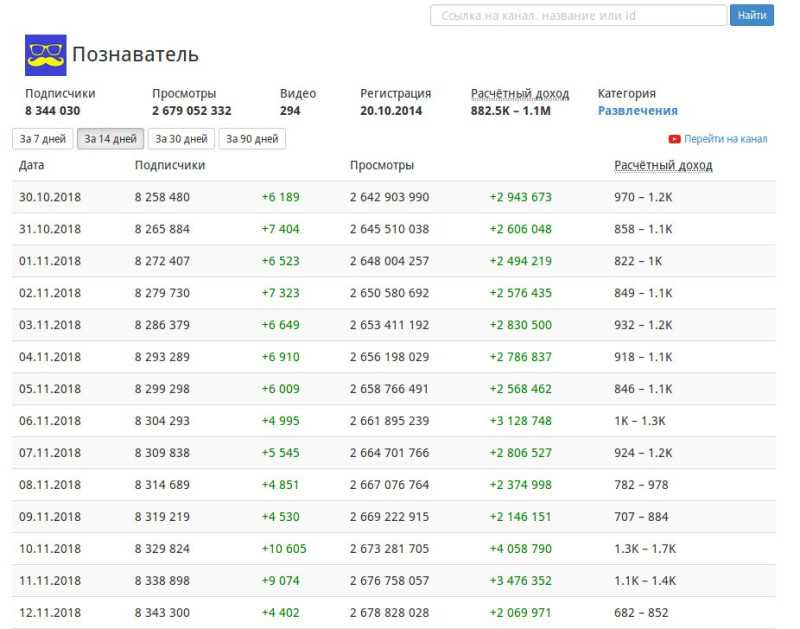Click the date 11.11.2018

point(50,581)
